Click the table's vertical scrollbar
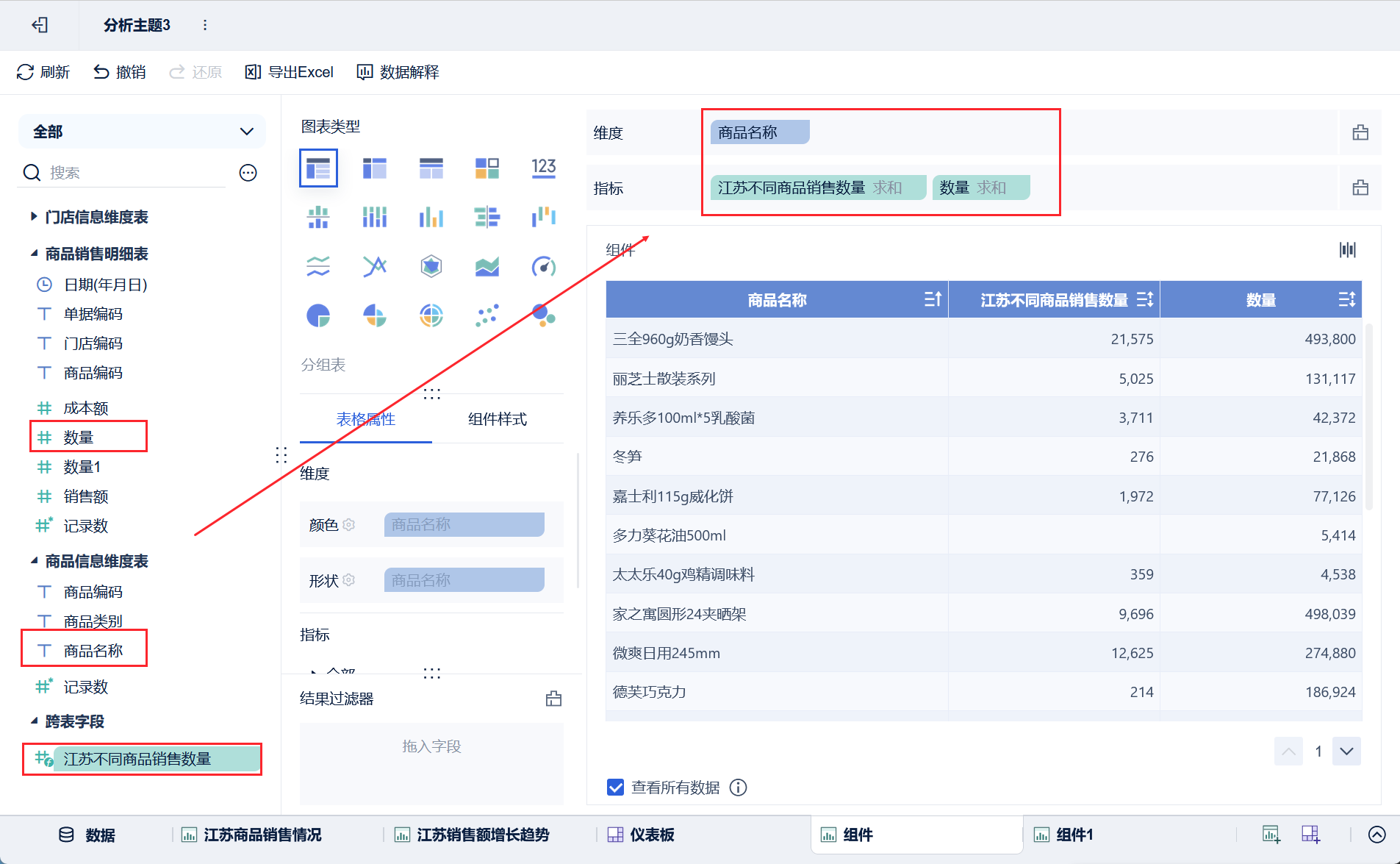The image size is (1400, 864). (x=1368, y=417)
